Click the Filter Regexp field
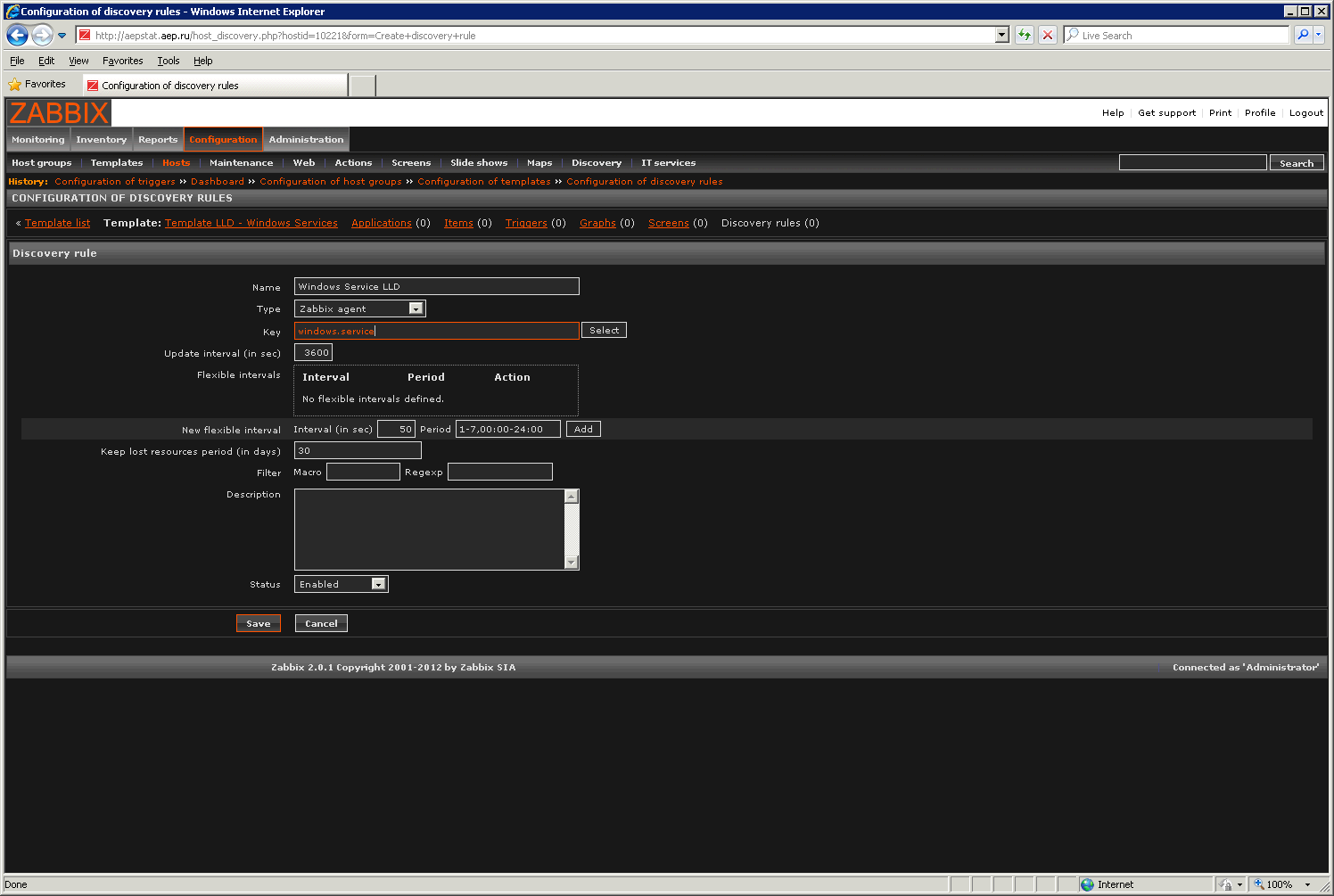This screenshot has width=1334, height=896. point(500,472)
